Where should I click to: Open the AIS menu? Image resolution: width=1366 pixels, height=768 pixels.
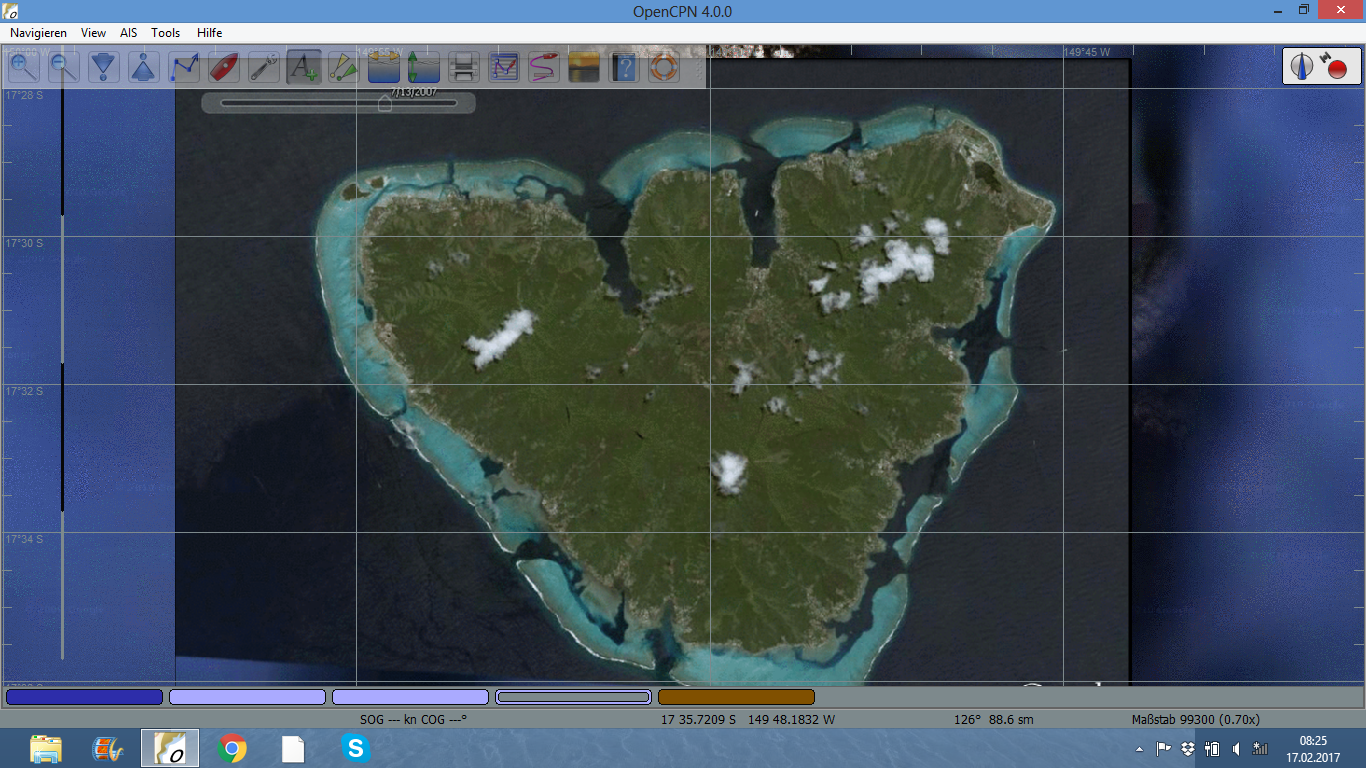[x=127, y=32]
